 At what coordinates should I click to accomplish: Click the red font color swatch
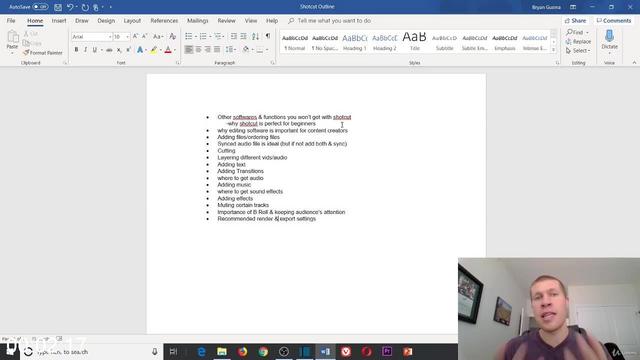click(168, 50)
